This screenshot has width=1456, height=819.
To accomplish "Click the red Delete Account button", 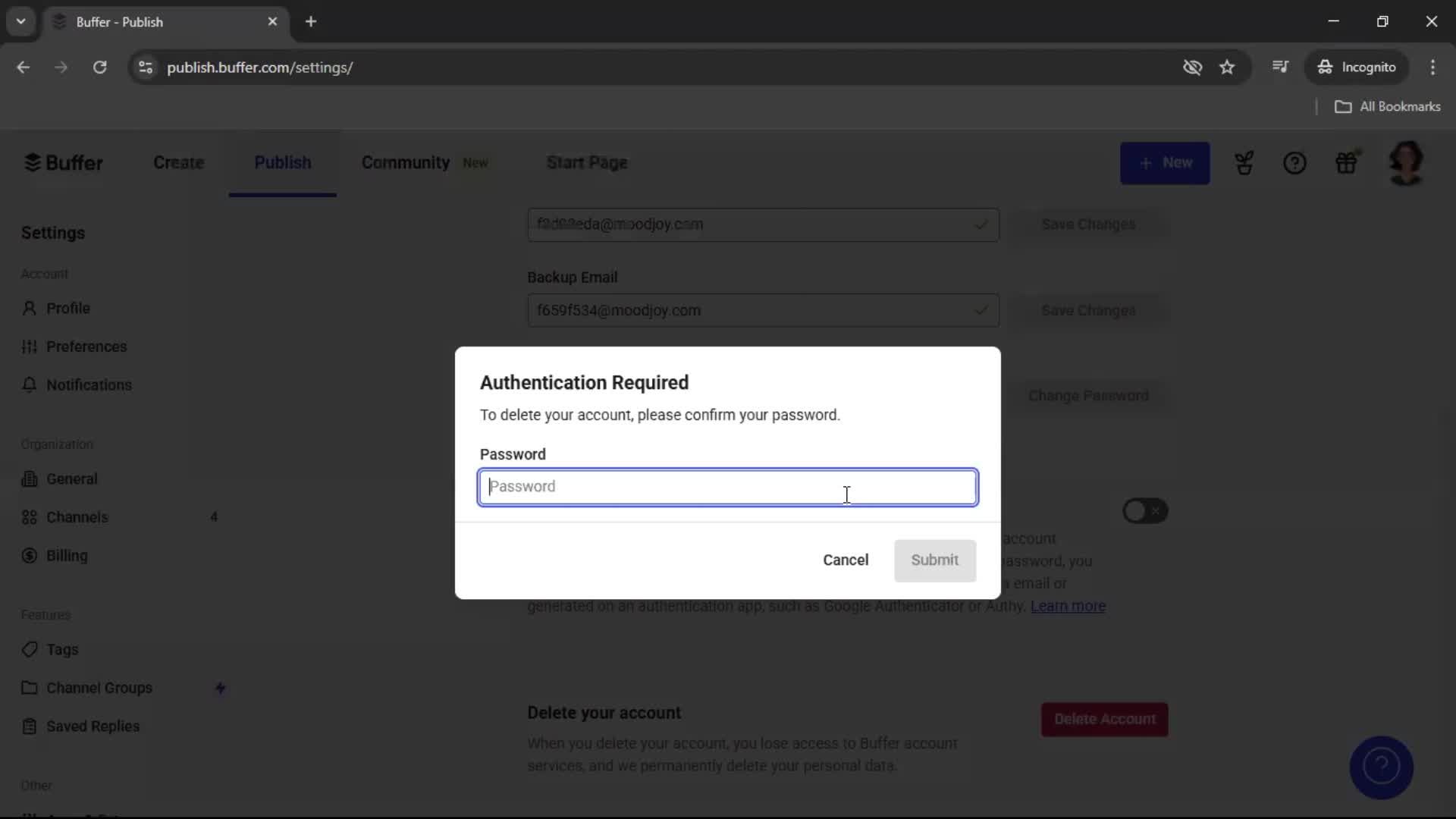I will [1104, 719].
